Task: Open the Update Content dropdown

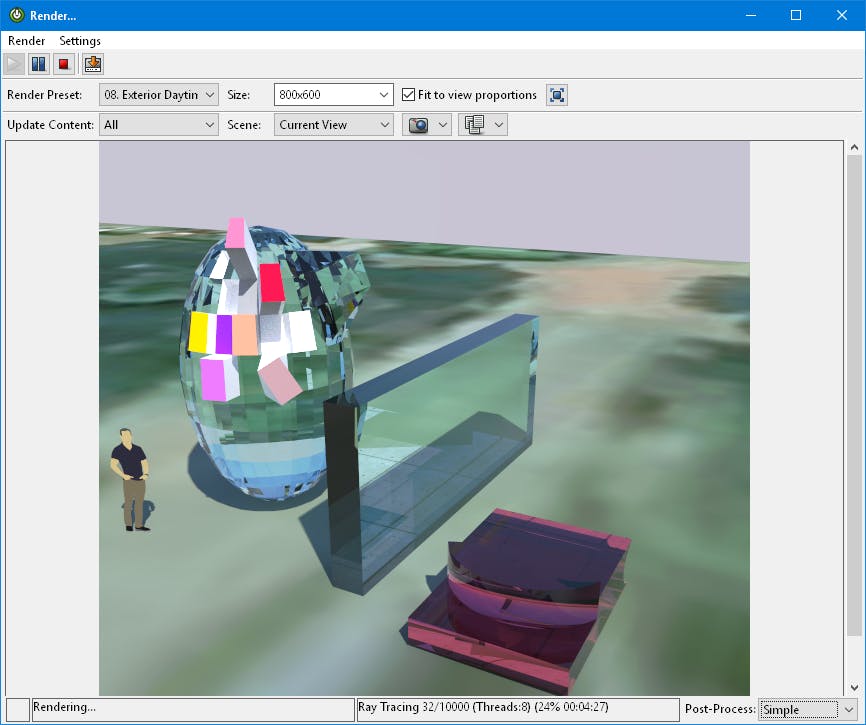Action: 158,125
